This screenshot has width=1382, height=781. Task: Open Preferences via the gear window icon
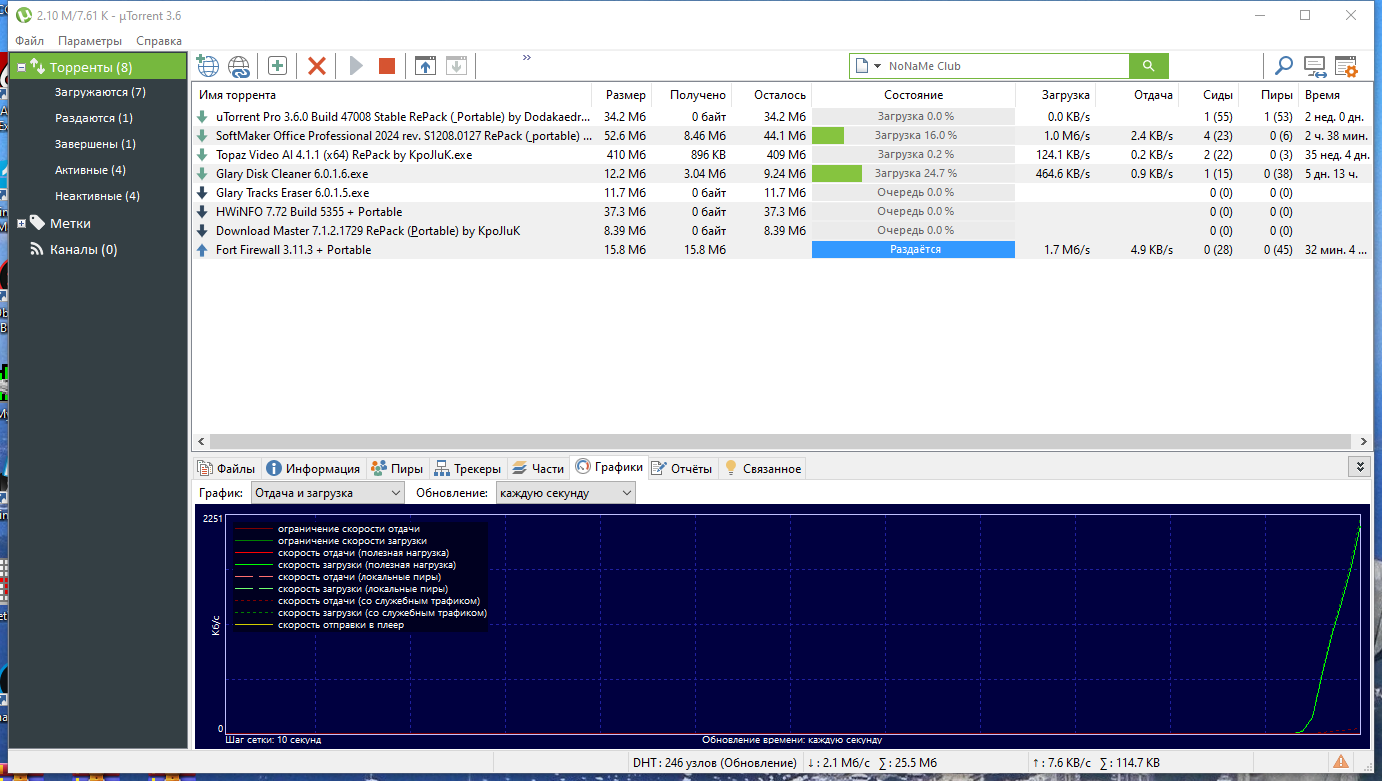pyautogui.click(x=1346, y=66)
